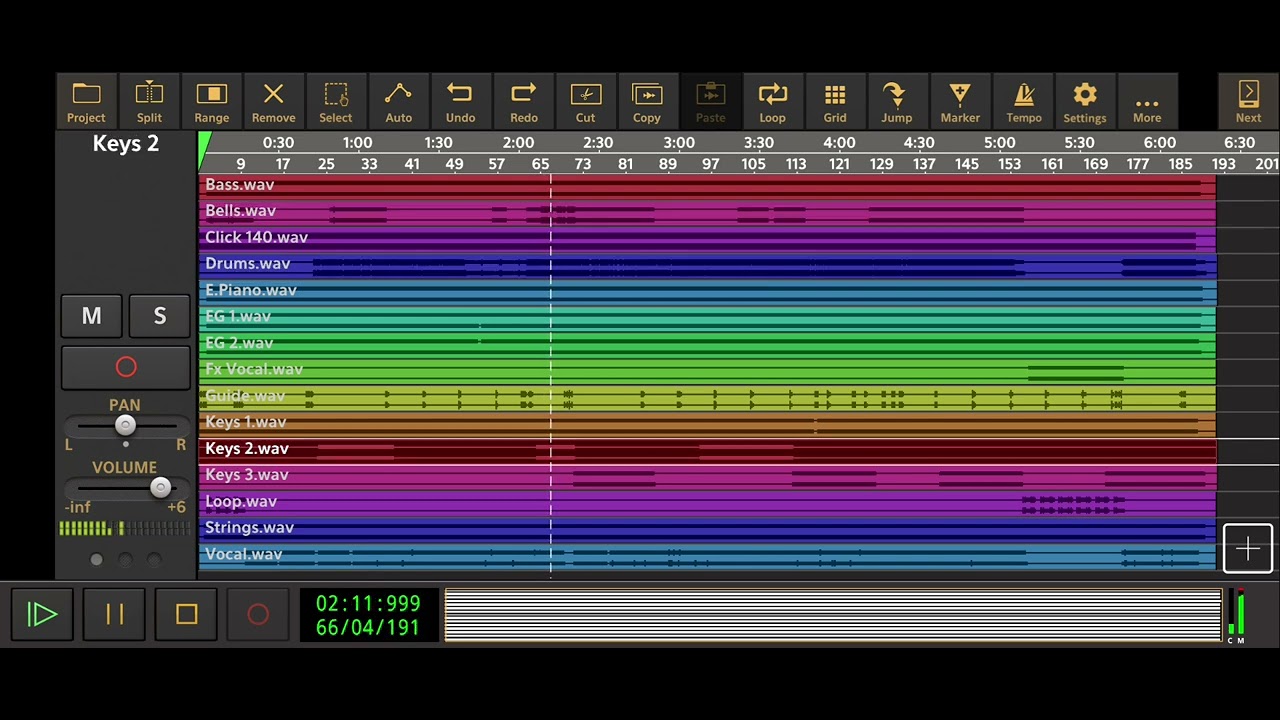Click the Keys 2 channel level meter

125,528
